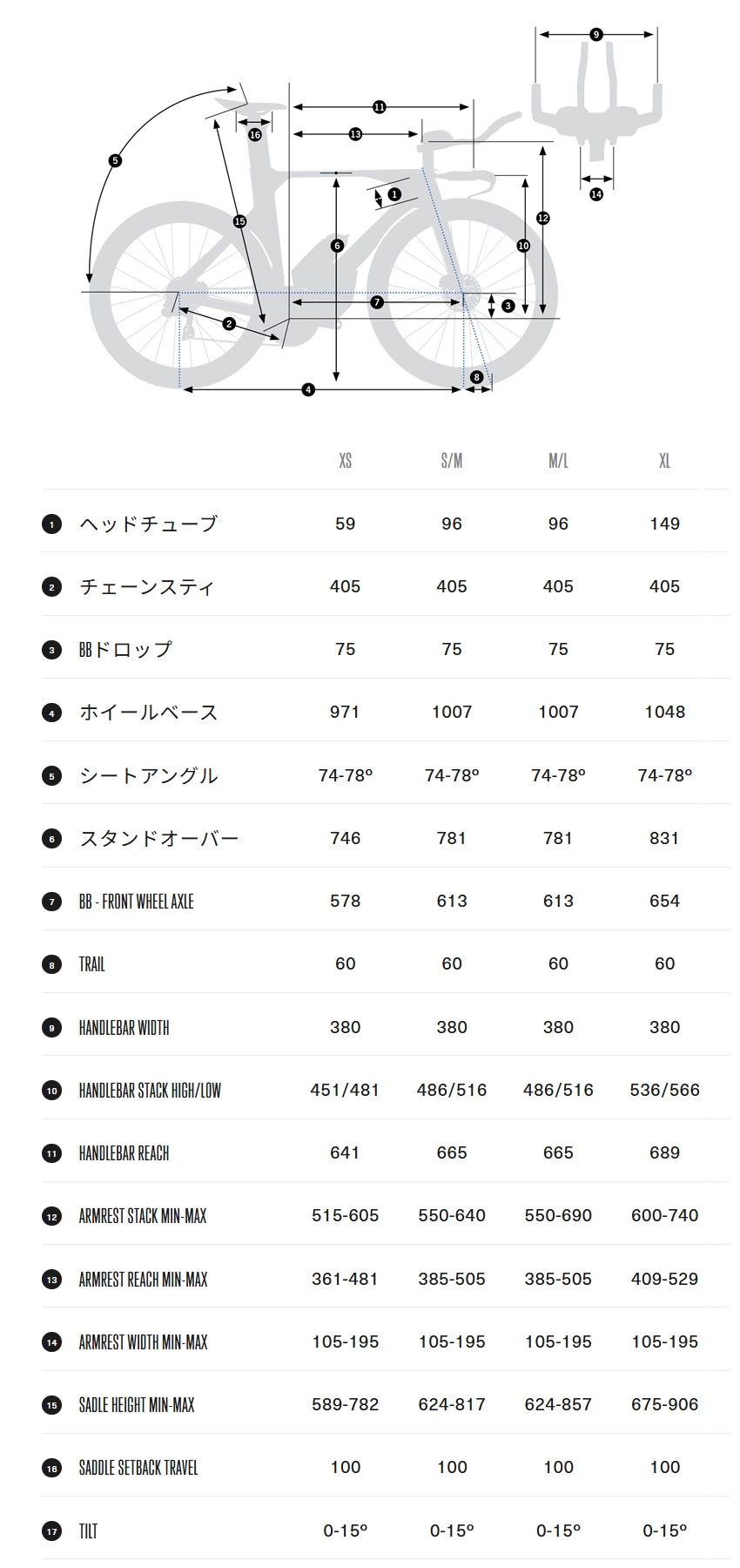Click the M/L armrest stack value 550-690
740x1568 pixels.
558,1216
